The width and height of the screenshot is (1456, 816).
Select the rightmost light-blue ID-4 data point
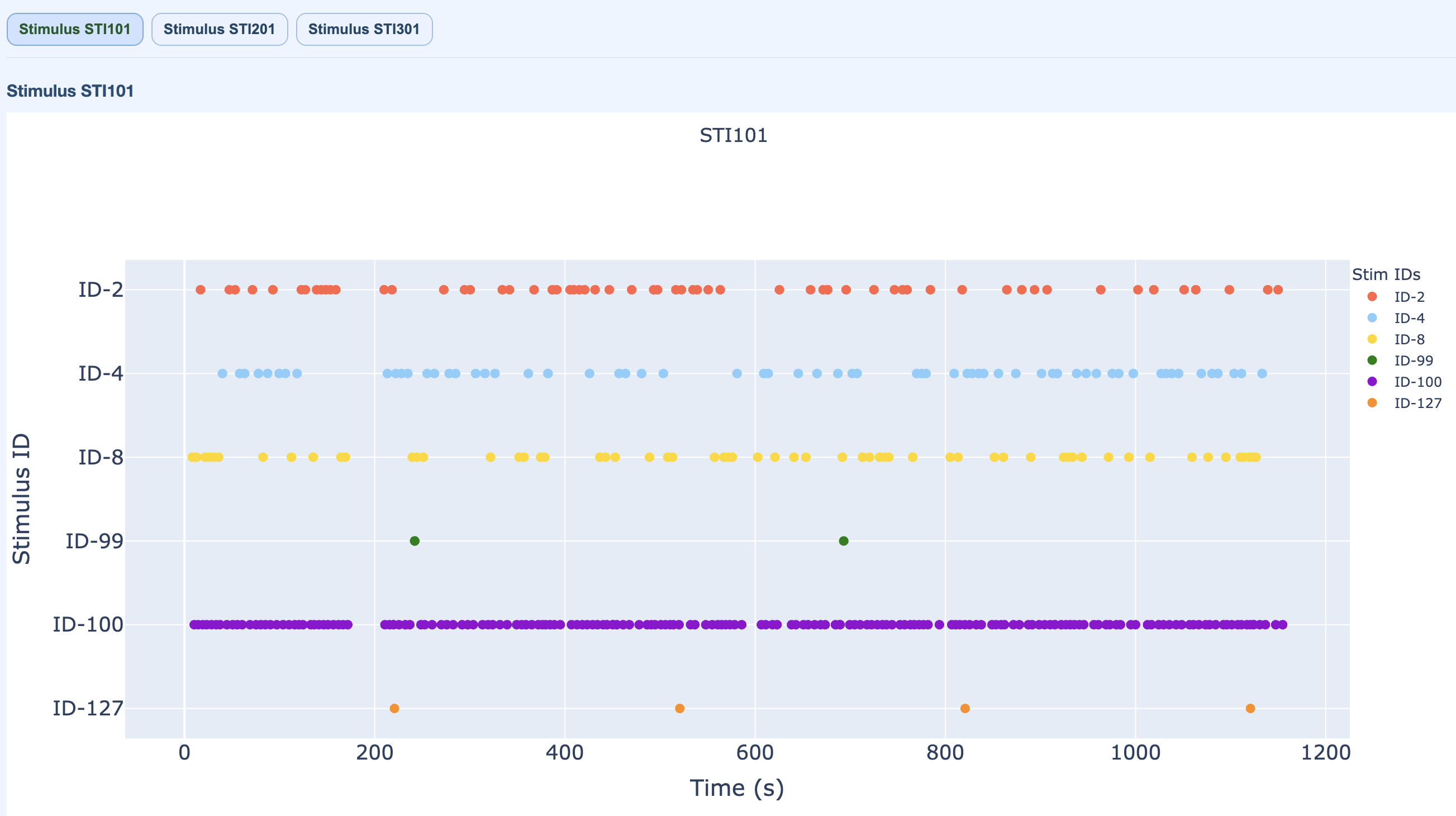coord(1262,373)
